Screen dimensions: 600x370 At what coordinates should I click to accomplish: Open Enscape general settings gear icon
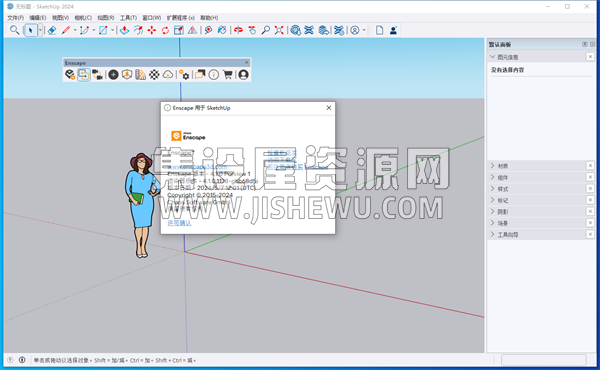184,74
